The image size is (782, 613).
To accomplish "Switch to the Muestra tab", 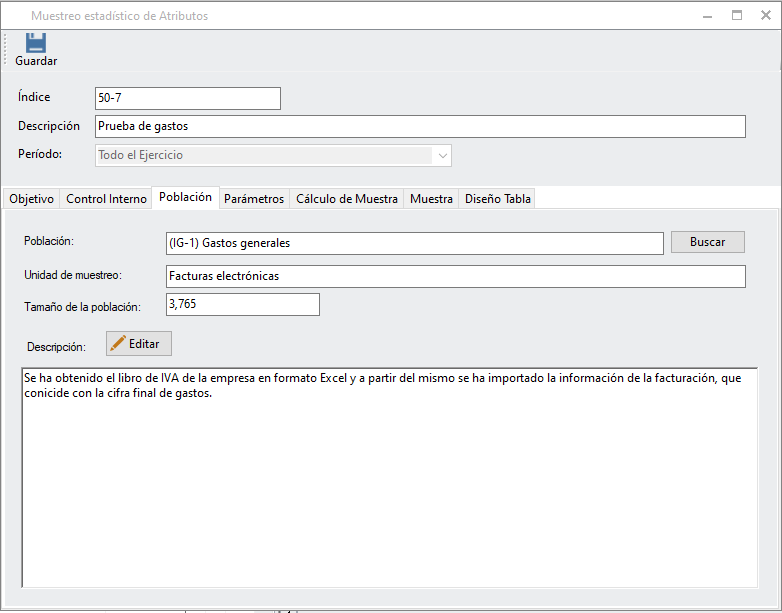I will coord(431,199).
